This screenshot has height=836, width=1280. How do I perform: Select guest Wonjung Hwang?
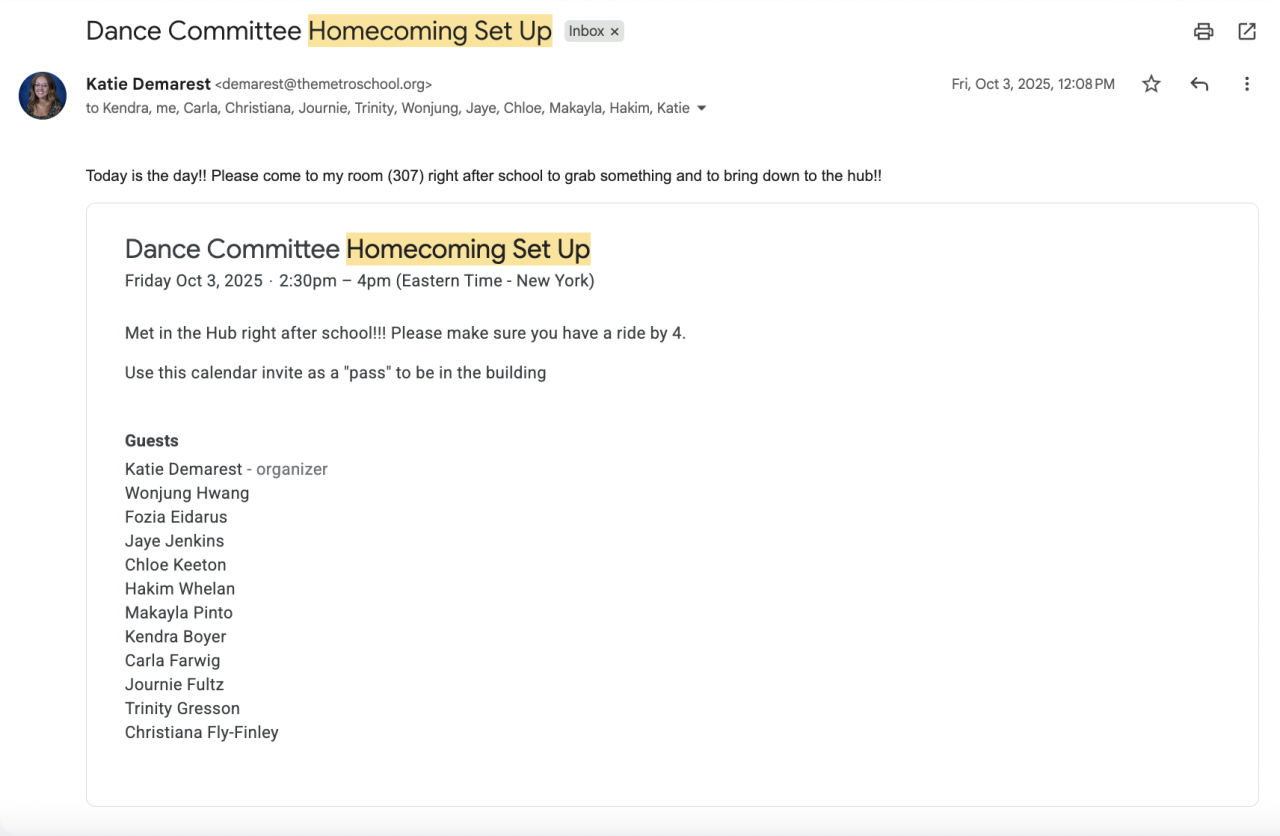pyautogui.click(x=187, y=493)
